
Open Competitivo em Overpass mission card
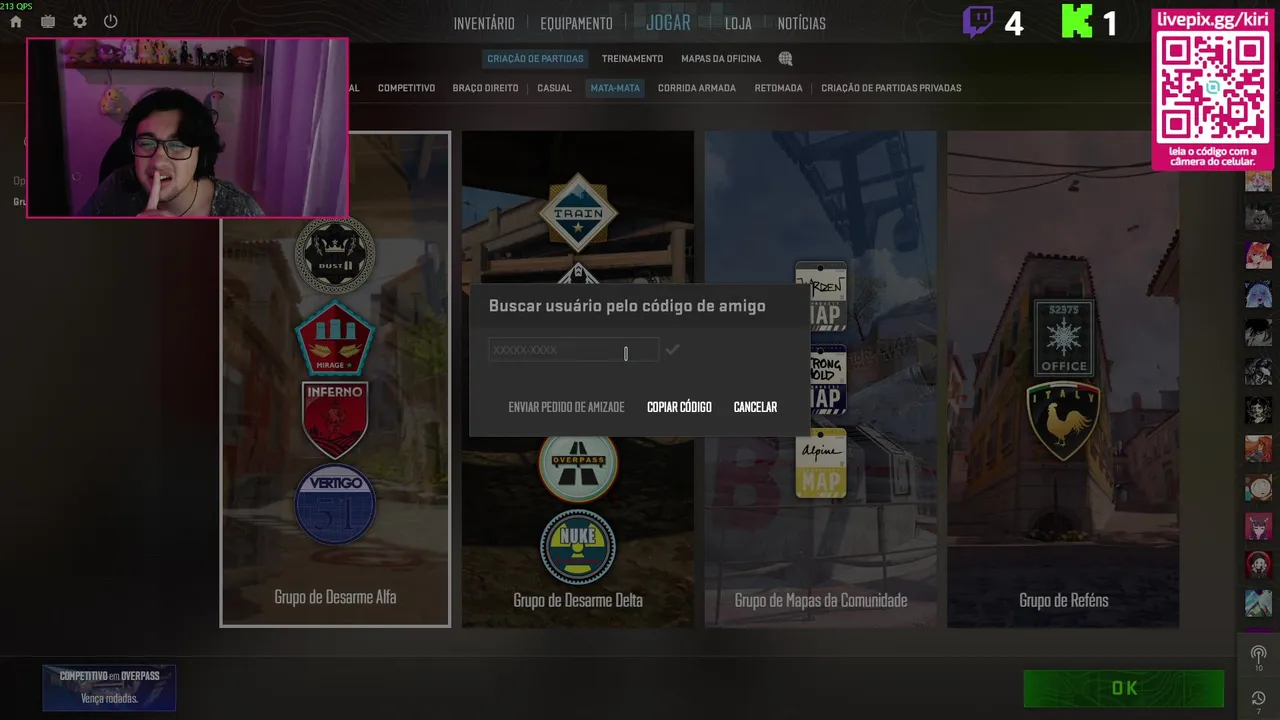109,688
